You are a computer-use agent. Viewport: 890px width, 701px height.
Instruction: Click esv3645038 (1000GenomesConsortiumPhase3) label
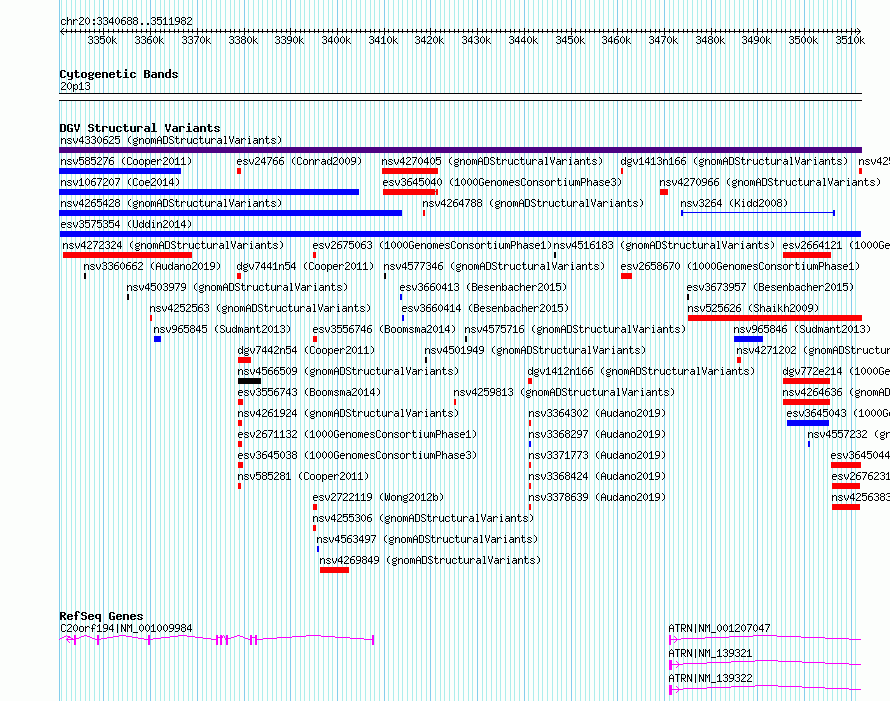pos(358,455)
